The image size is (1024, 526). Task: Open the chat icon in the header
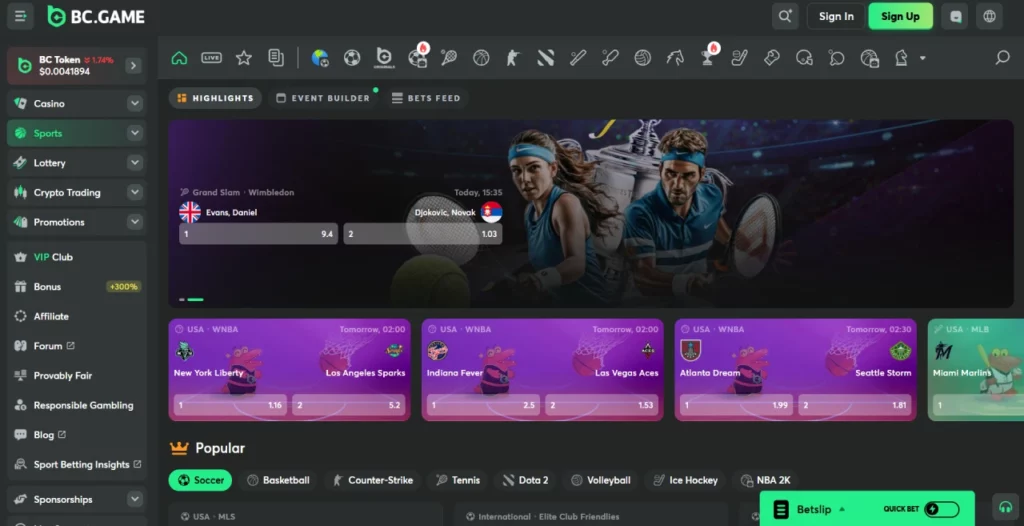pyautogui.click(x=955, y=16)
